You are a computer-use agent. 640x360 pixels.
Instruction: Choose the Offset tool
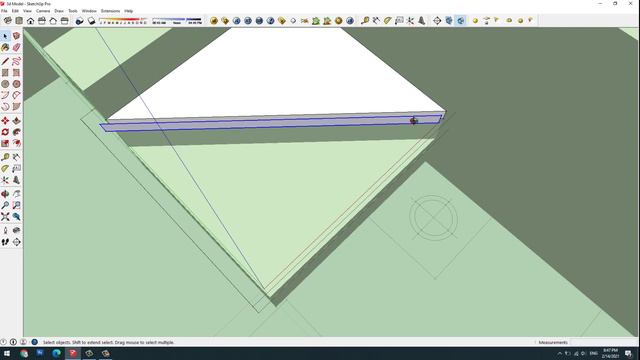pyautogui.click(x=16, y=143)
